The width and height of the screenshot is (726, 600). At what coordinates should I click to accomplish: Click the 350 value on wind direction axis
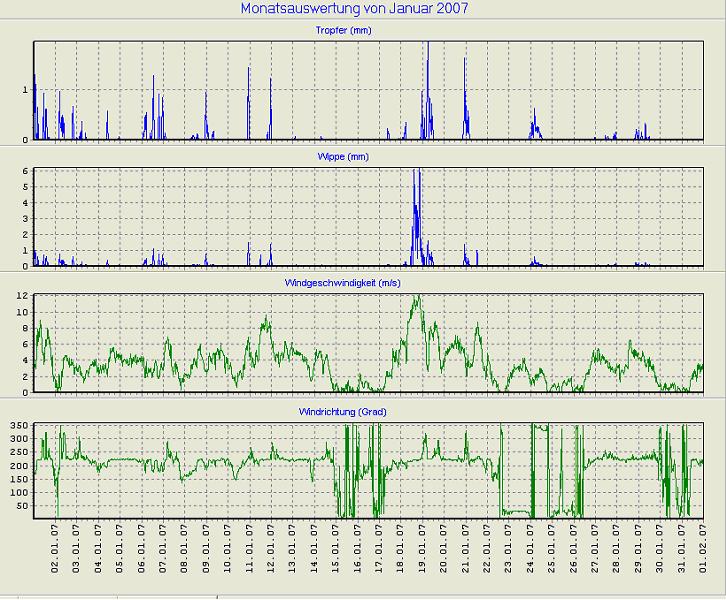point(19,427)
